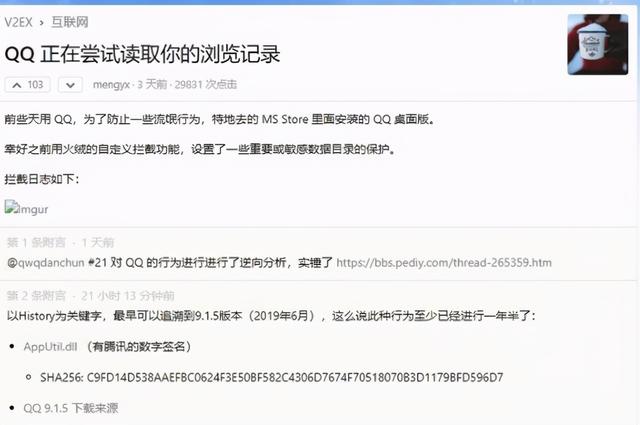This screenshot has width=640, height=425.
Task: Open the V2EX home breadcrumb
Action: pyautogui.click(x=18, y=22)
